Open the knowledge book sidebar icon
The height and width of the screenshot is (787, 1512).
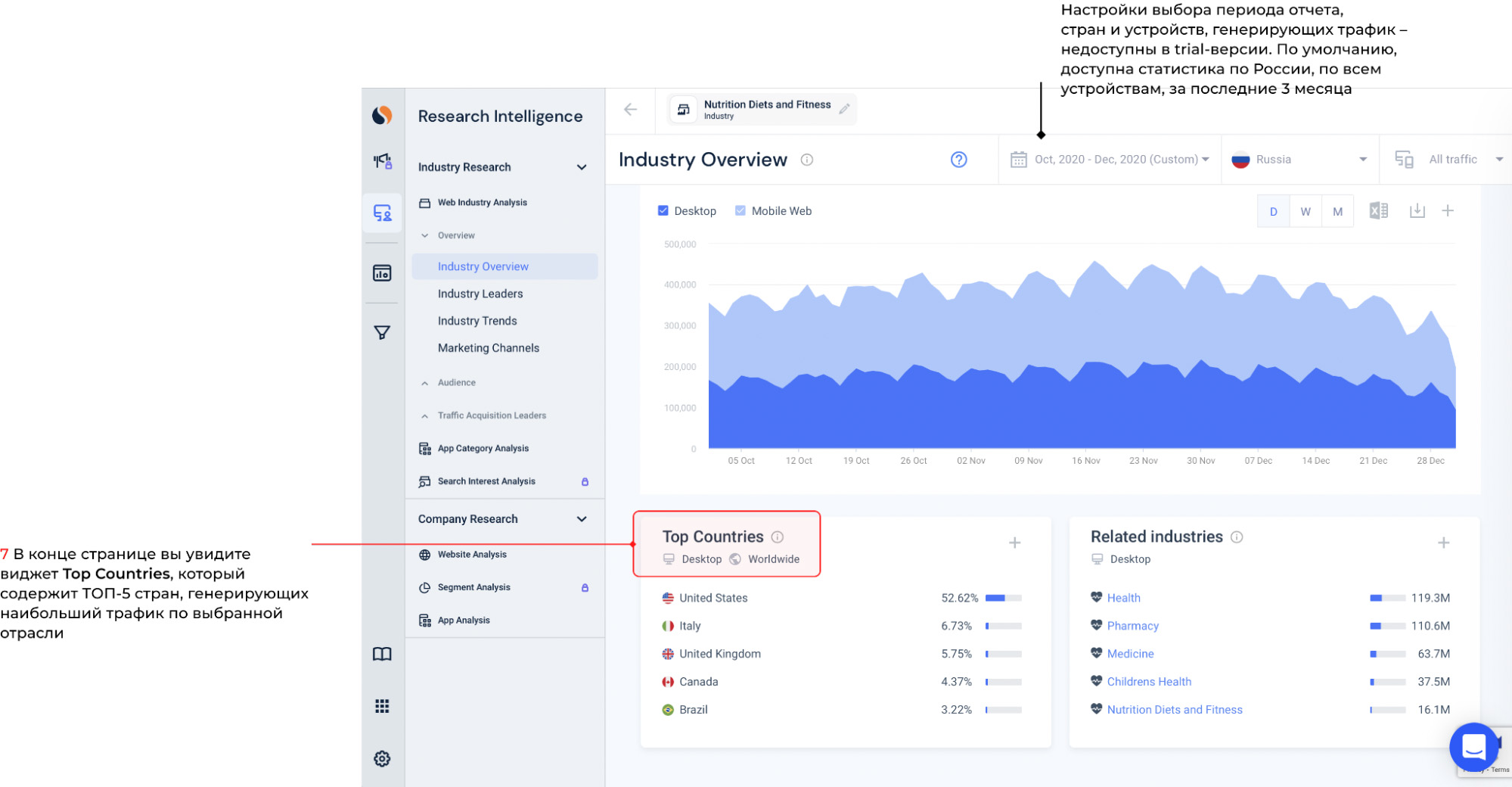[382, 654]
